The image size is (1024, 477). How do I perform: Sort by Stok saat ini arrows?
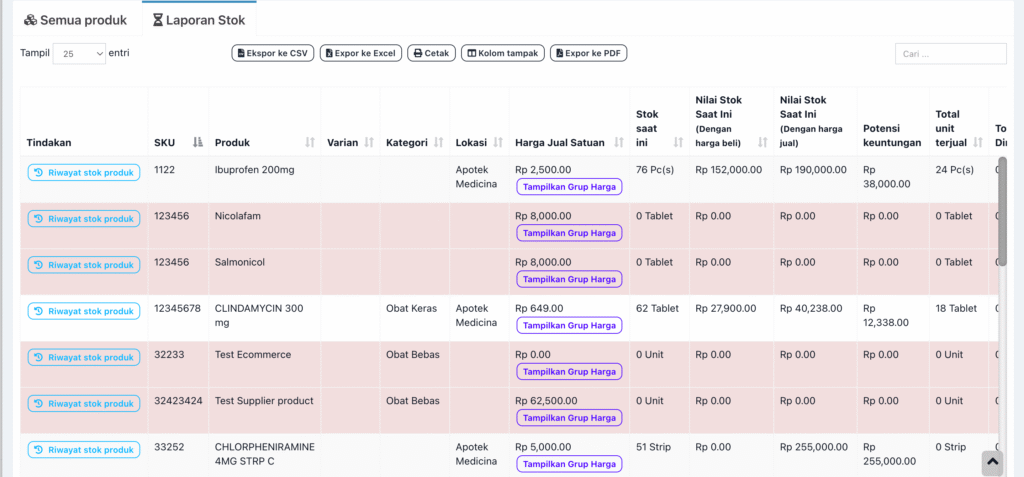pos(677,143)
